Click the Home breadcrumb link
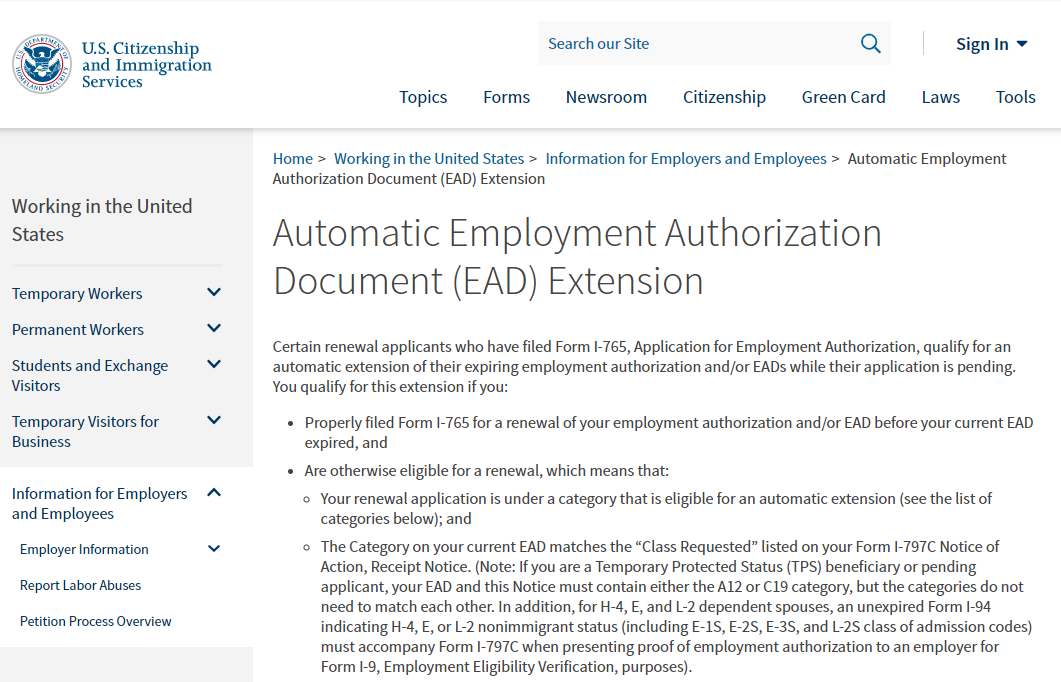This screenshot has height=682, width=1061. (x=293, y=158)
